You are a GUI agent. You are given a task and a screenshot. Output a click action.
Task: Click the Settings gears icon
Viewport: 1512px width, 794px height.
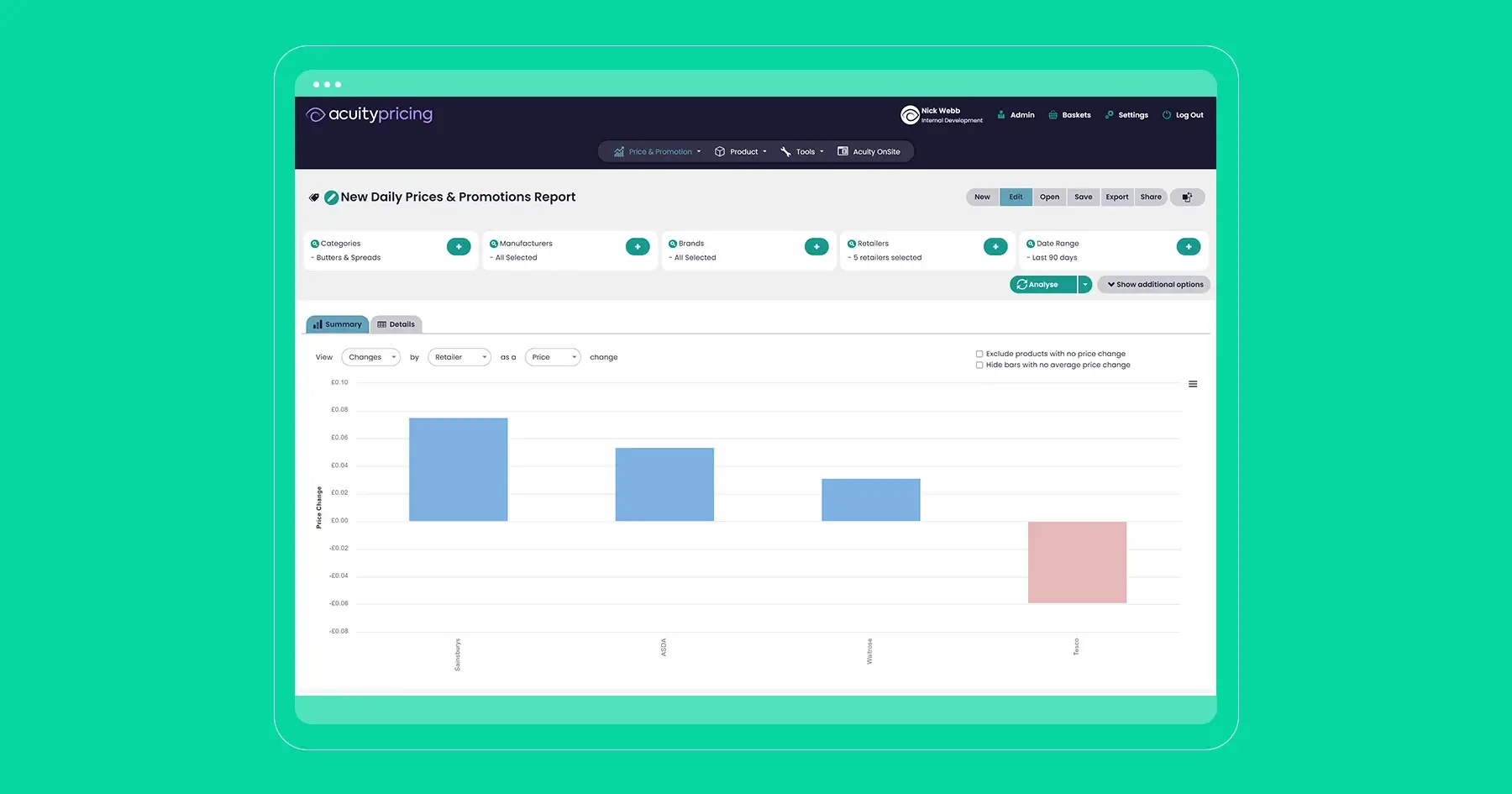[x=1109, y=114]
